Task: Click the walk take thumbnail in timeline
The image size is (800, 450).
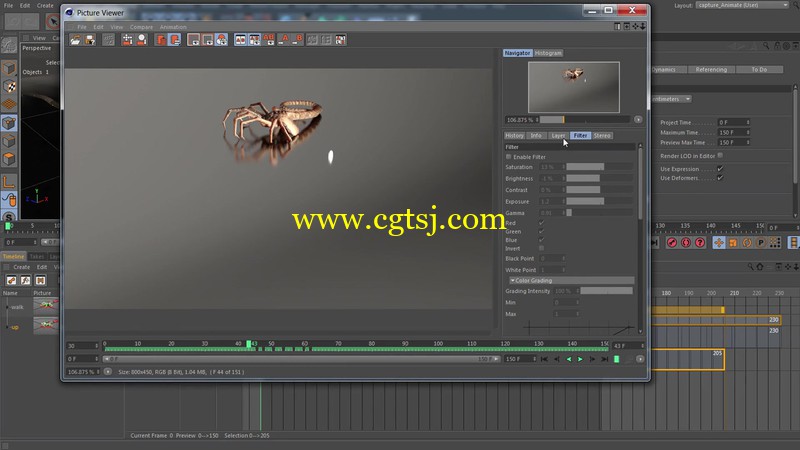Action: (46, 306)
